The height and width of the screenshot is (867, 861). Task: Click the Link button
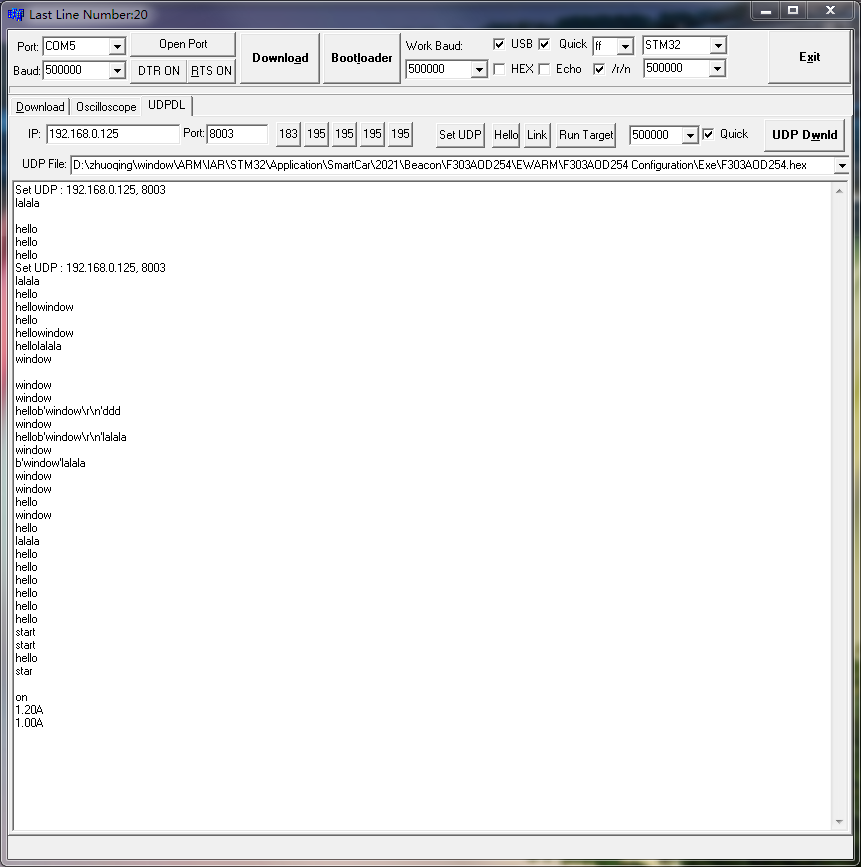(537, 135)
